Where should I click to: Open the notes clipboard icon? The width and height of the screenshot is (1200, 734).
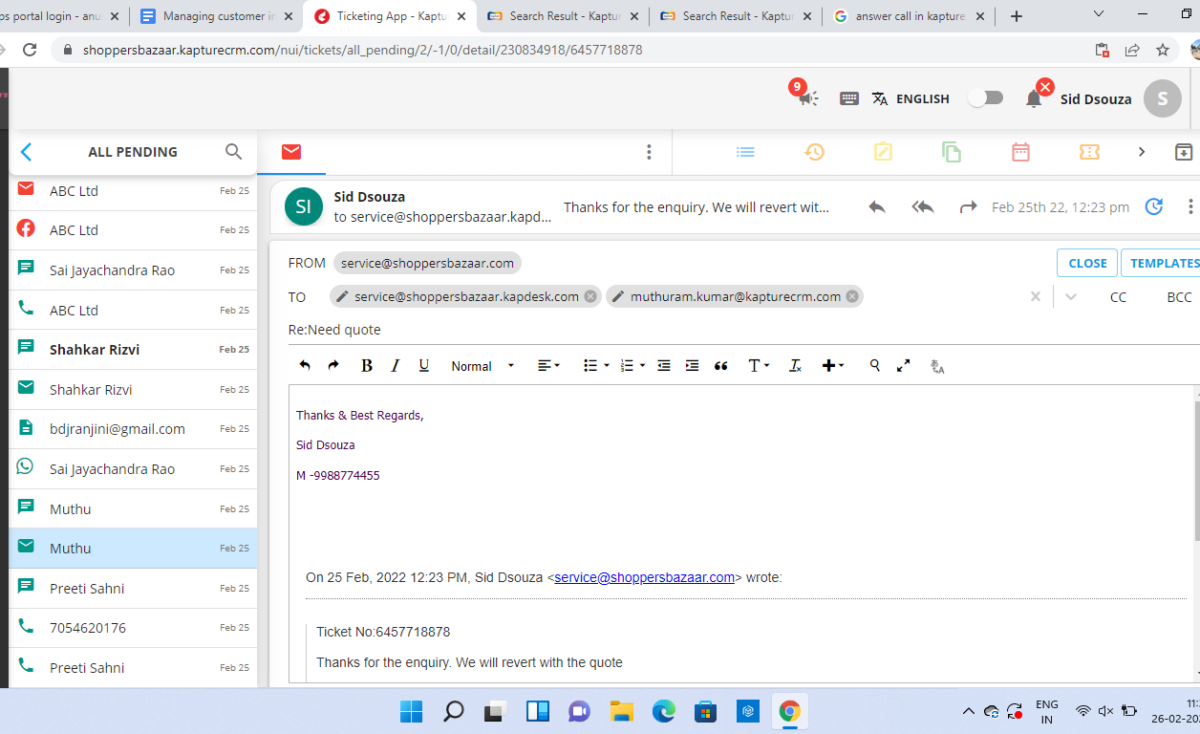point(883,152)
